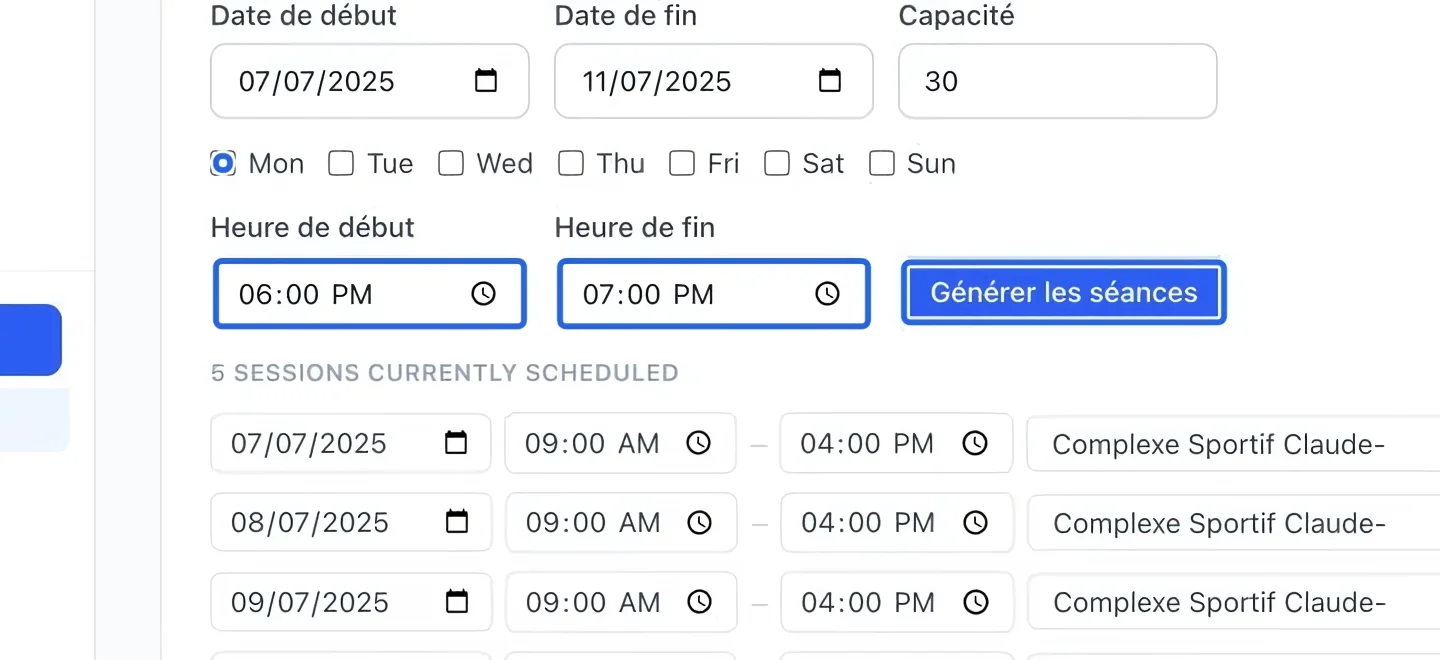This screenshot has width=1440, height=660.
Task: Click the Capacité field showing 30
Action: point(1058,81)
